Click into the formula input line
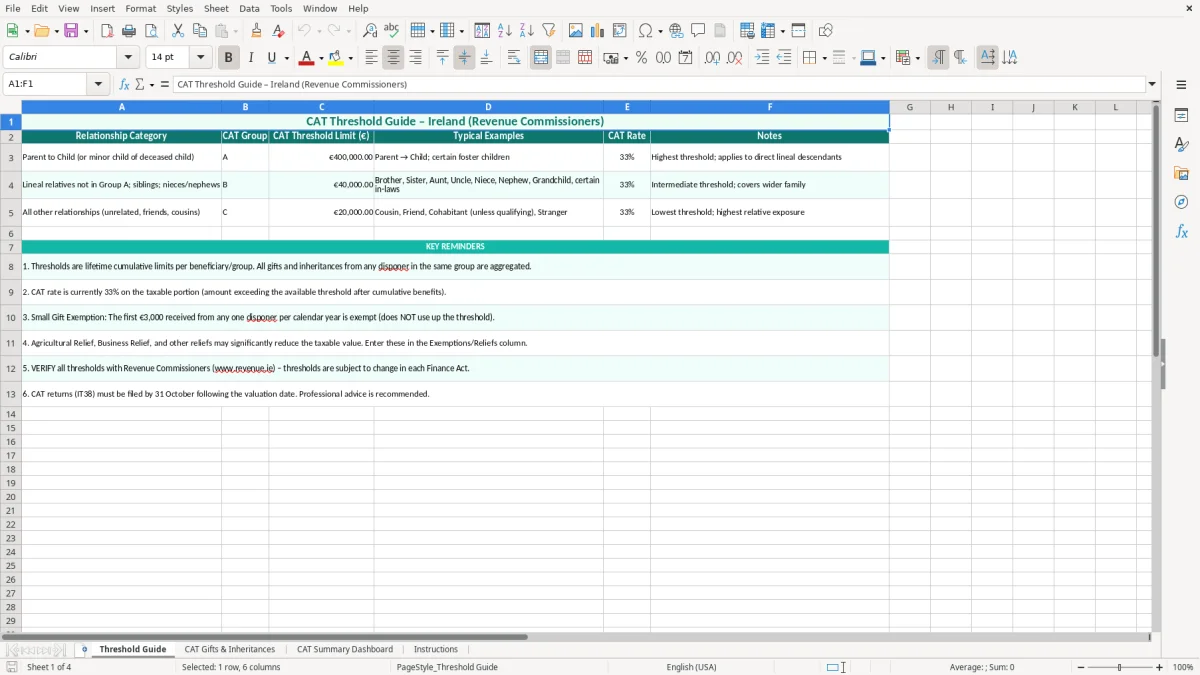 (659, 84)
